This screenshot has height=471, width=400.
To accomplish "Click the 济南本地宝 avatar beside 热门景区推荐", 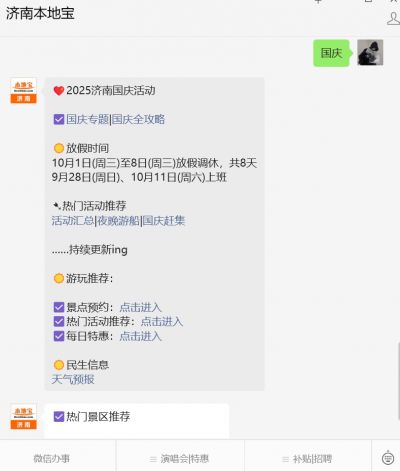I will (23, 417).
